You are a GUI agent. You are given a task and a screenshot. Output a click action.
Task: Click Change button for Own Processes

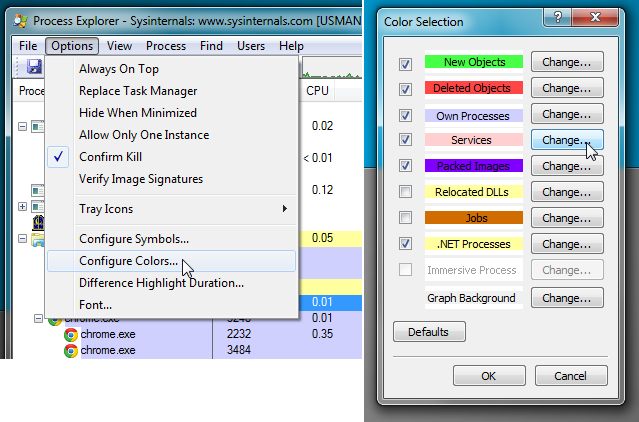coord(567,114)
